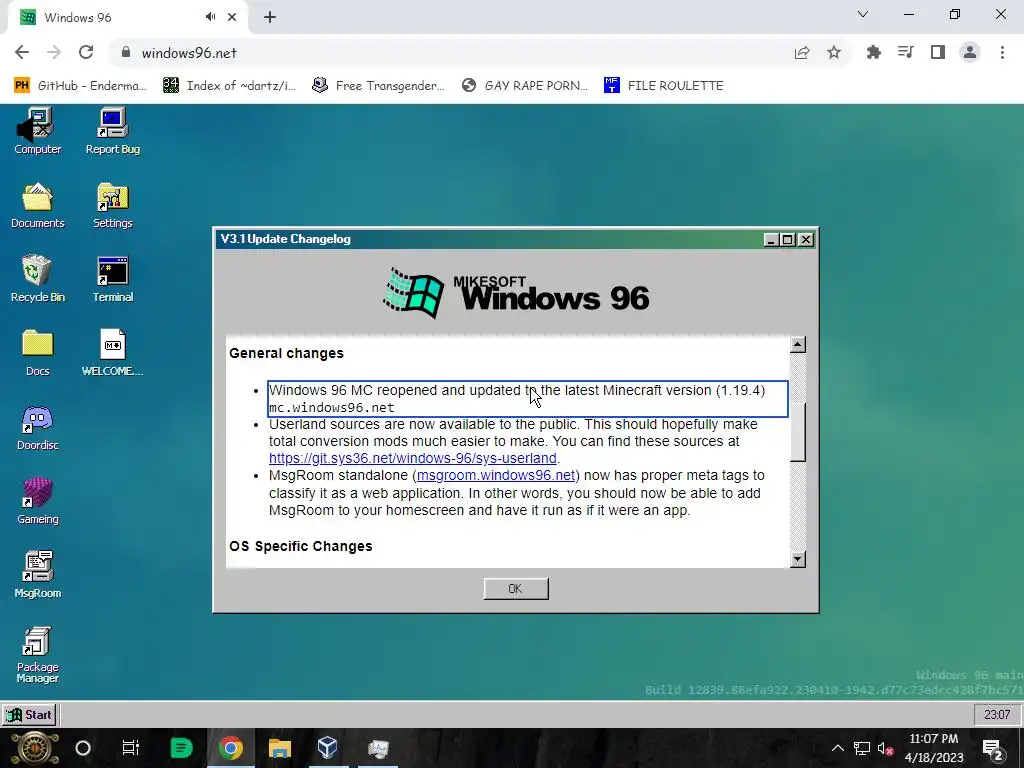Maximize the V3.1 Update Changelog window
Screen dimensions: 1024x768
[788, 240]
